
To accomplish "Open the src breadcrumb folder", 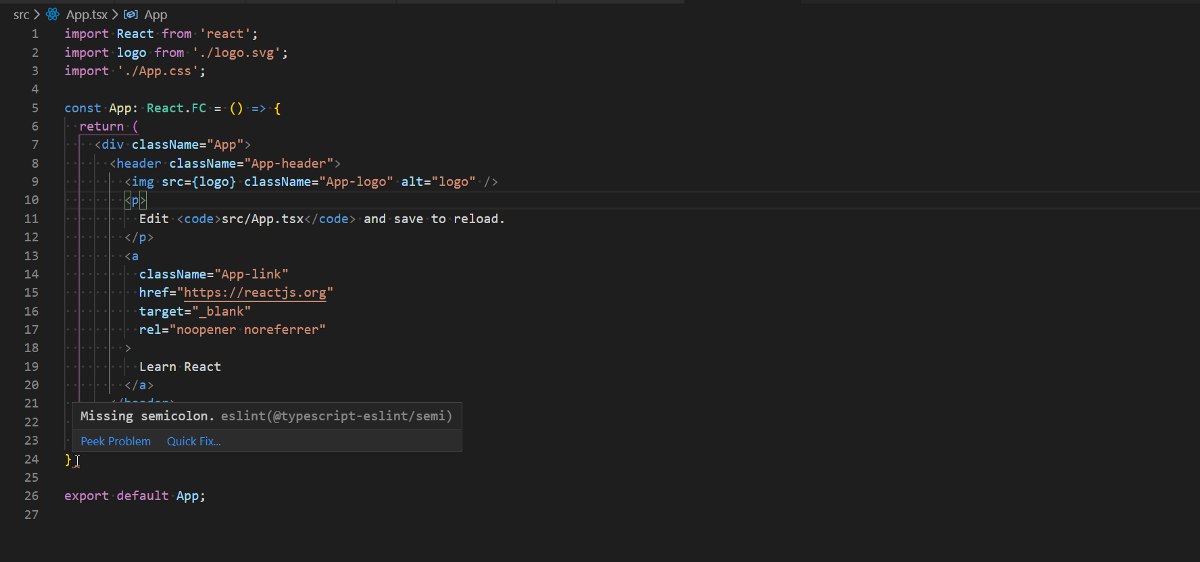I will (21, 14).
